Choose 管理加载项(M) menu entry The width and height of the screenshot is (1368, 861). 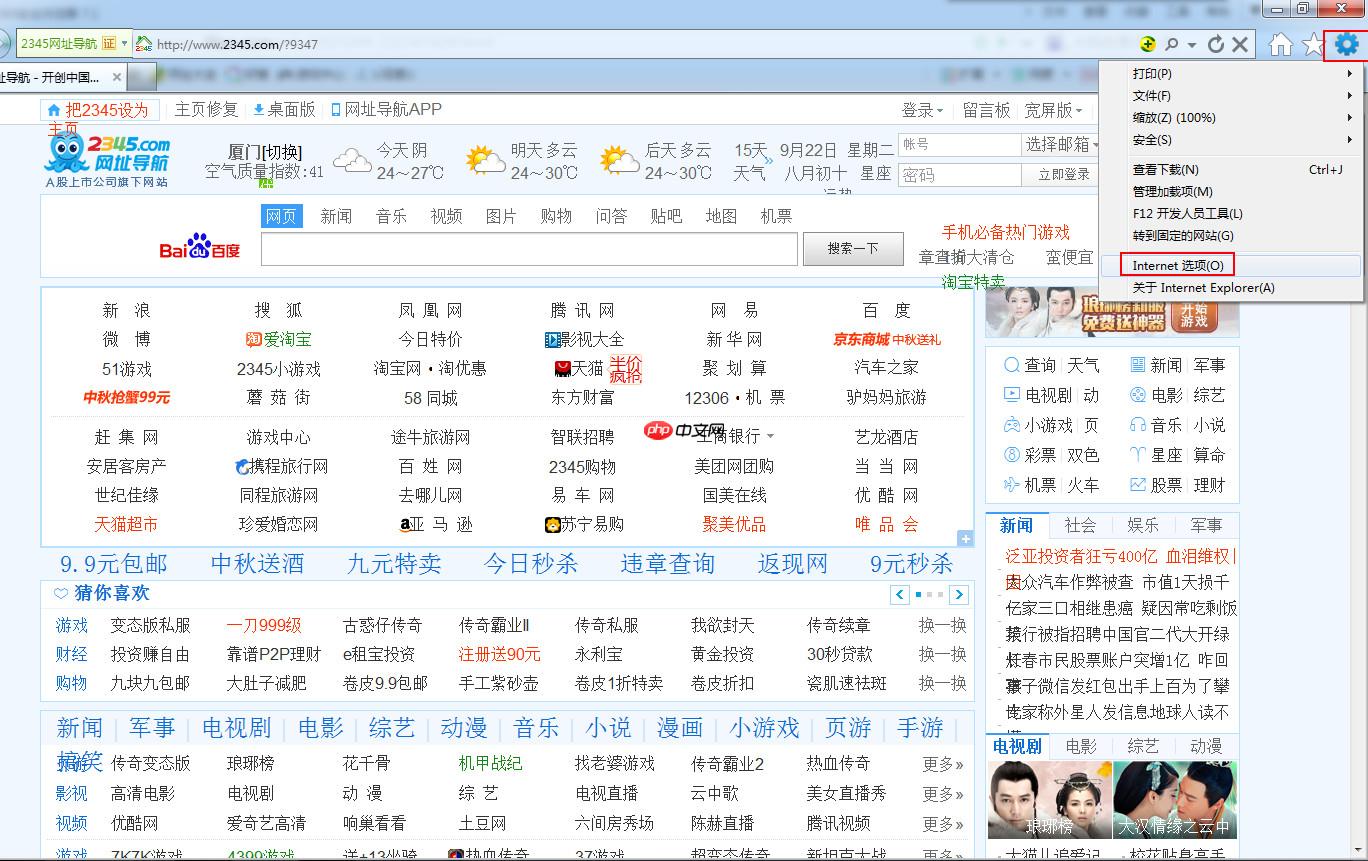(x=1172, y=191)
